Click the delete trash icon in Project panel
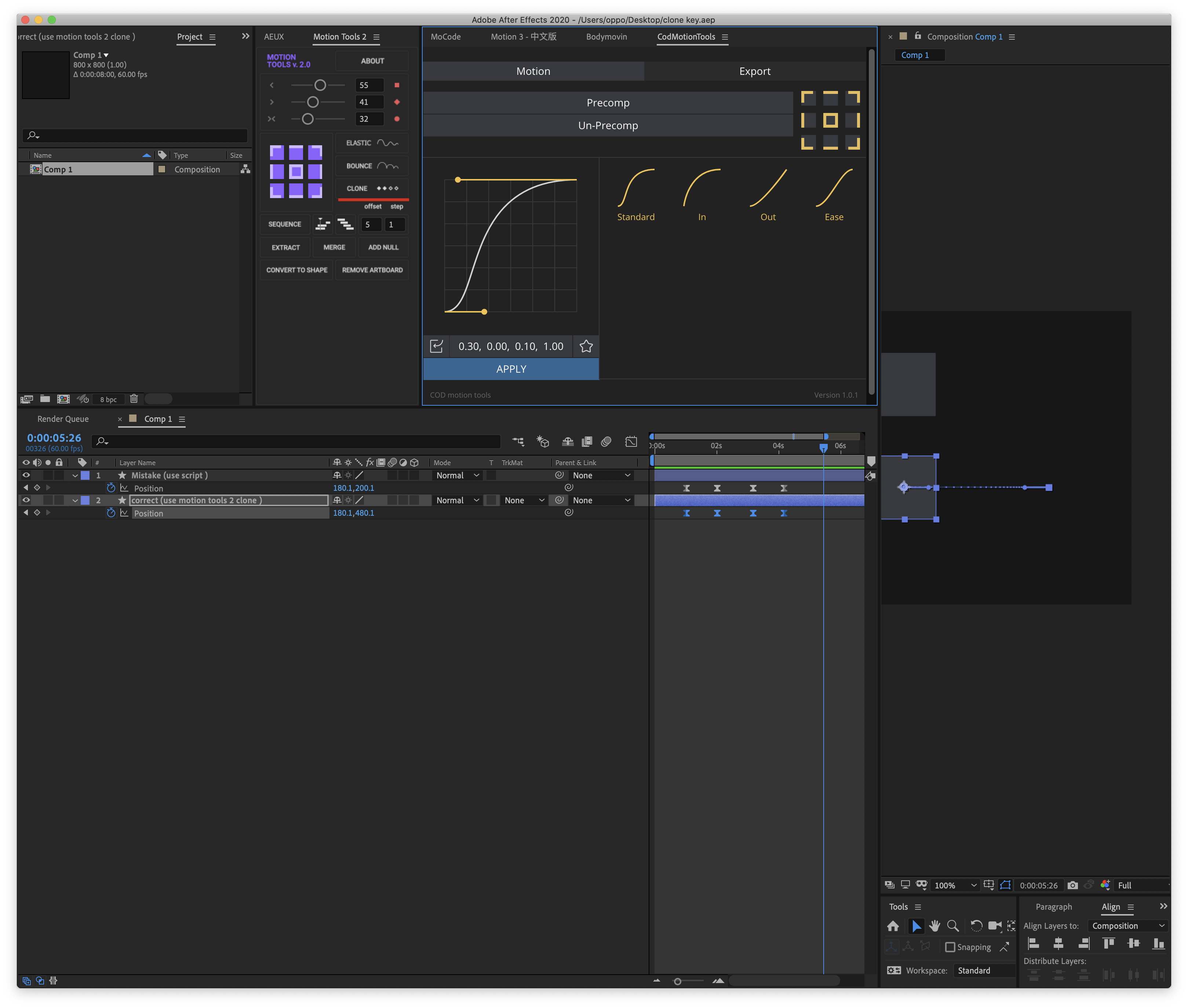Viewport: 1188px width, 1008px height. click(x=134, y=399)
